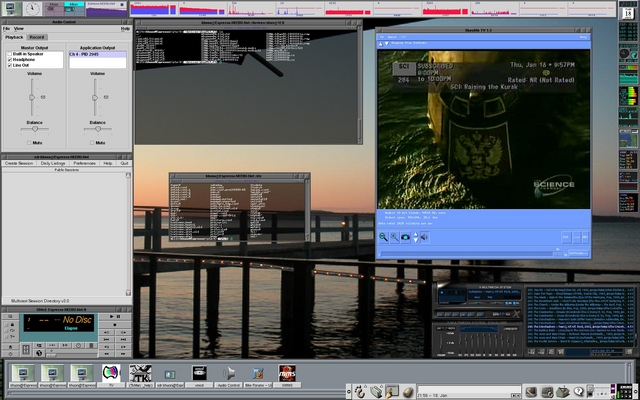Click Preferences in sdr window
The height and width of the screenshot is (400, 640).
point(84,163)
